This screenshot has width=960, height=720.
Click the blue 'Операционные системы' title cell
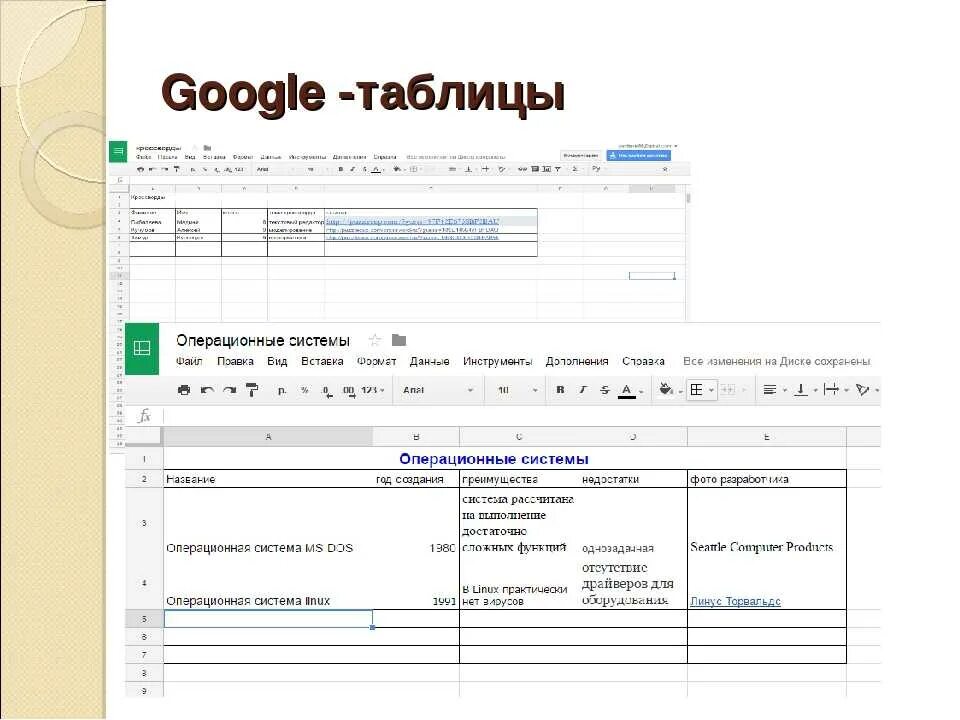click(x=494, y=459)
